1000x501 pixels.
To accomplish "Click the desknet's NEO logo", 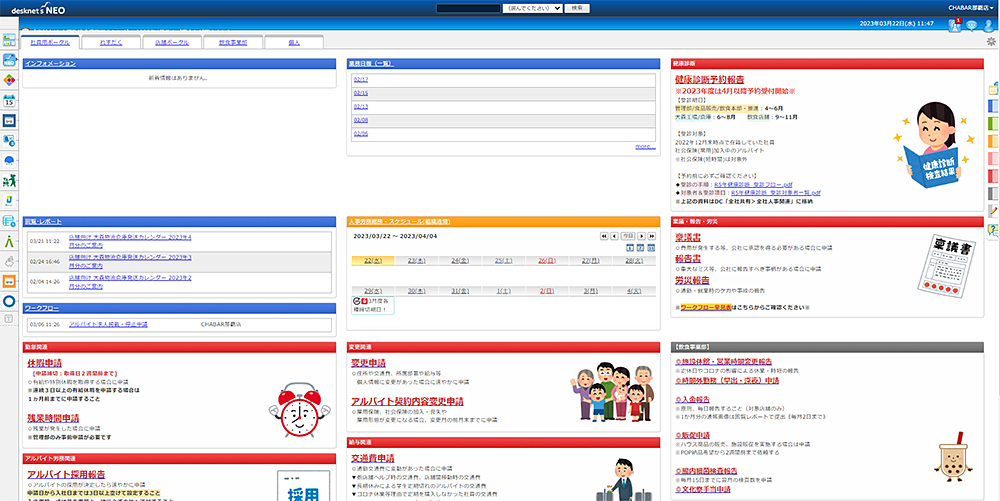I will (38, 10).
